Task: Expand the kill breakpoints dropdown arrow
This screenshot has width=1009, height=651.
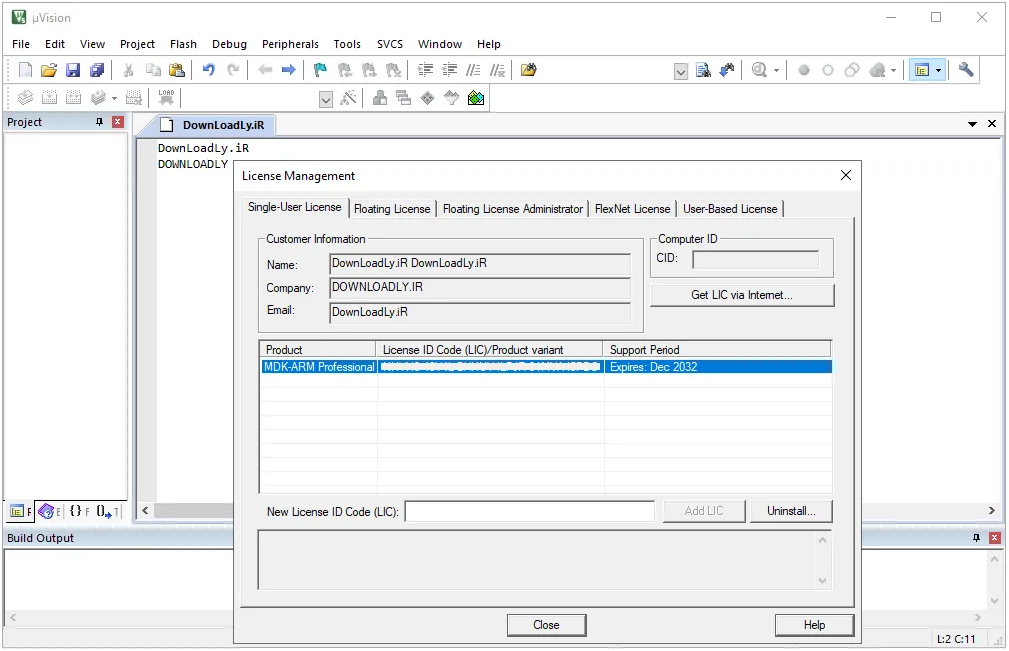Action: click(893, 70)
